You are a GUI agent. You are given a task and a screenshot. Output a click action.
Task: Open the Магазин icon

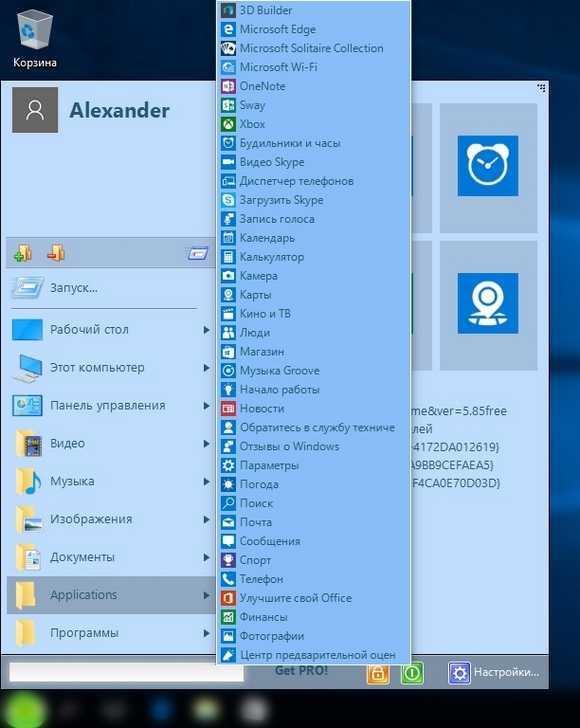click(x=228, y=352)
